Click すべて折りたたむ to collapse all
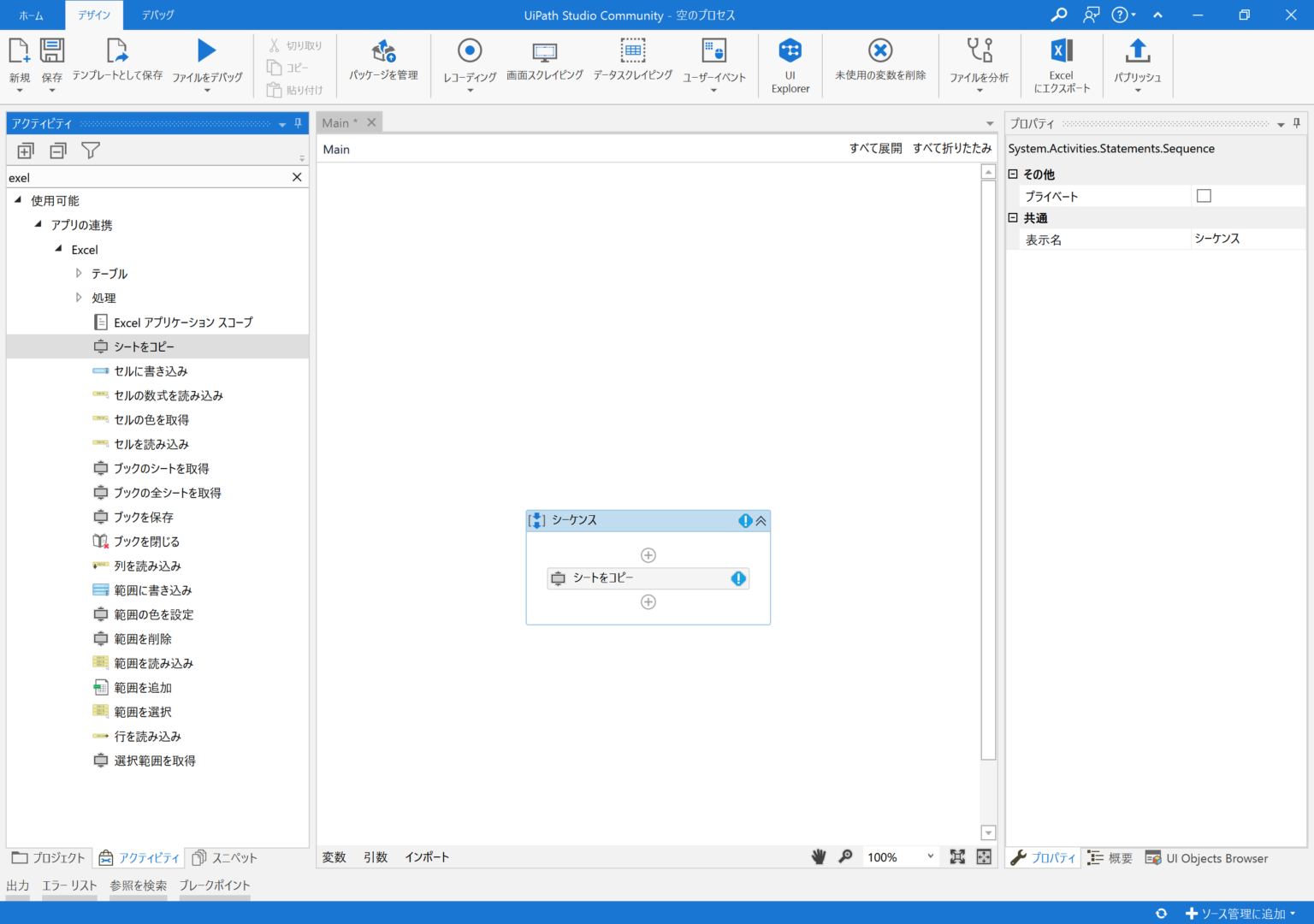1314x924 pixels. coord(952,148)
